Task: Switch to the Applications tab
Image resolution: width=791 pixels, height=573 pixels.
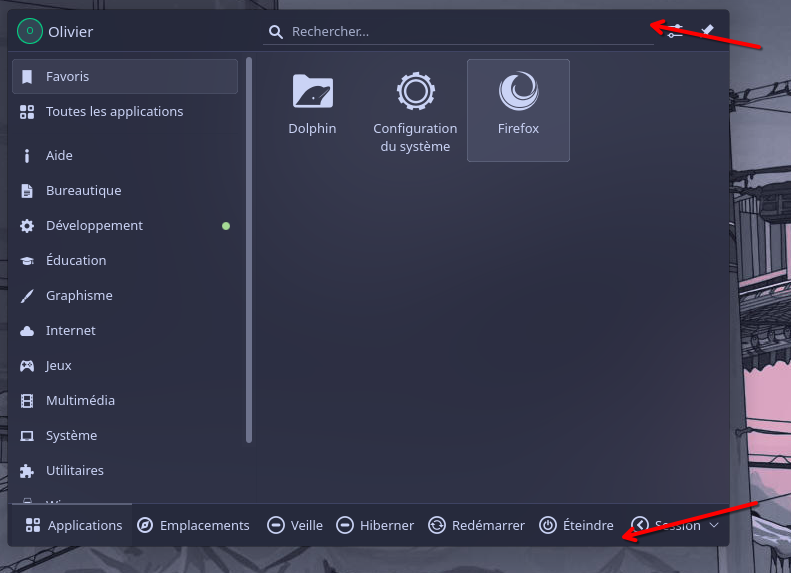Action: [x=74, y=525]
